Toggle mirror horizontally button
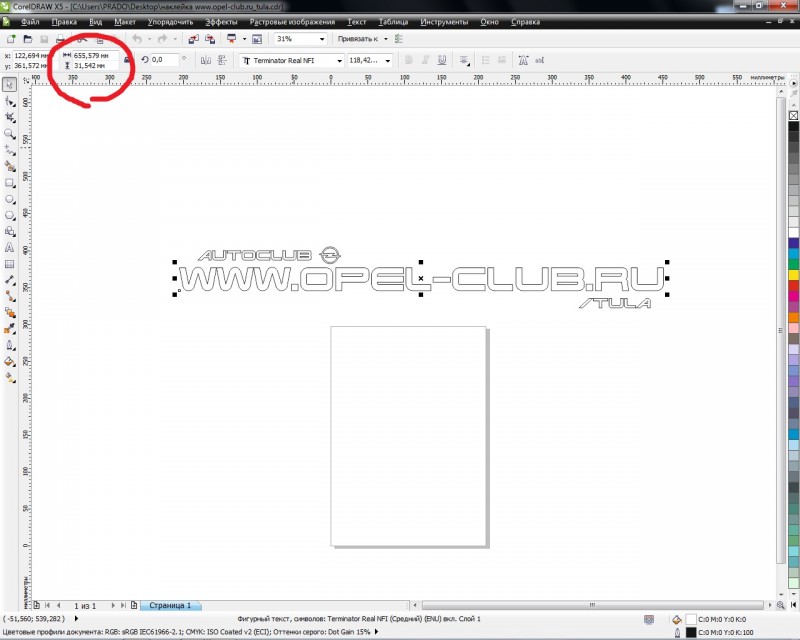Viewport: 800px width, 640px height. coord(201,60)
